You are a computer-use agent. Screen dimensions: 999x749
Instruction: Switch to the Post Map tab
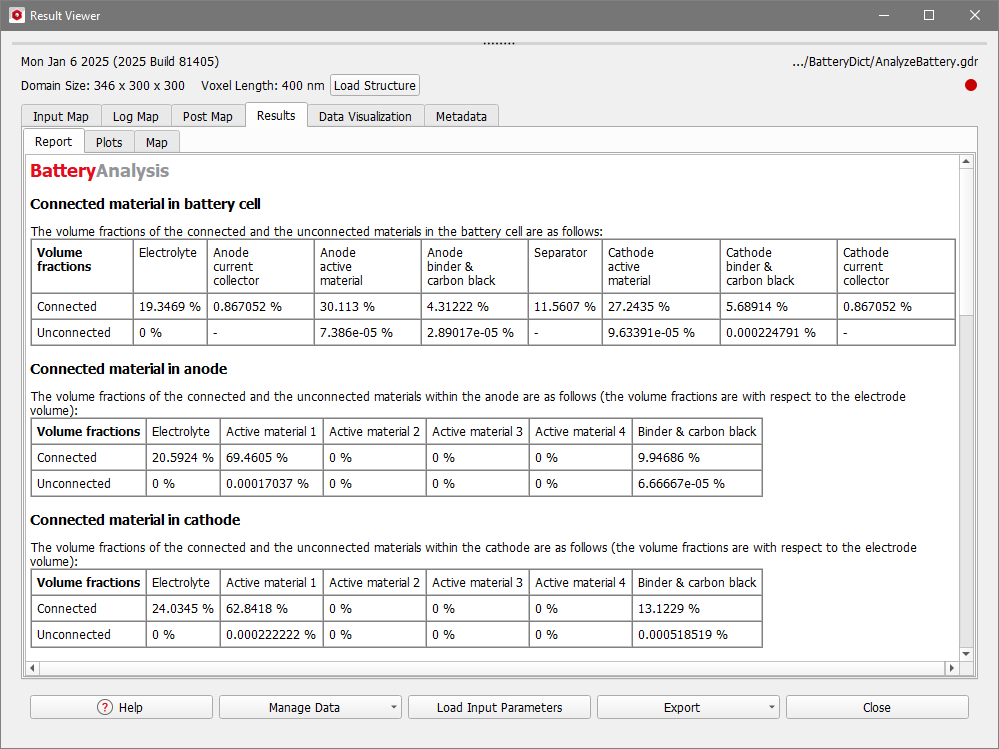208,116
